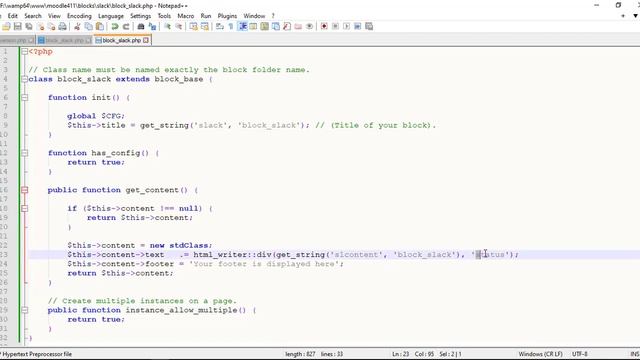
Task: Collapse the instance_allow_multiple() fold marker
Action: pyautogui.click(x=24, y=310)
